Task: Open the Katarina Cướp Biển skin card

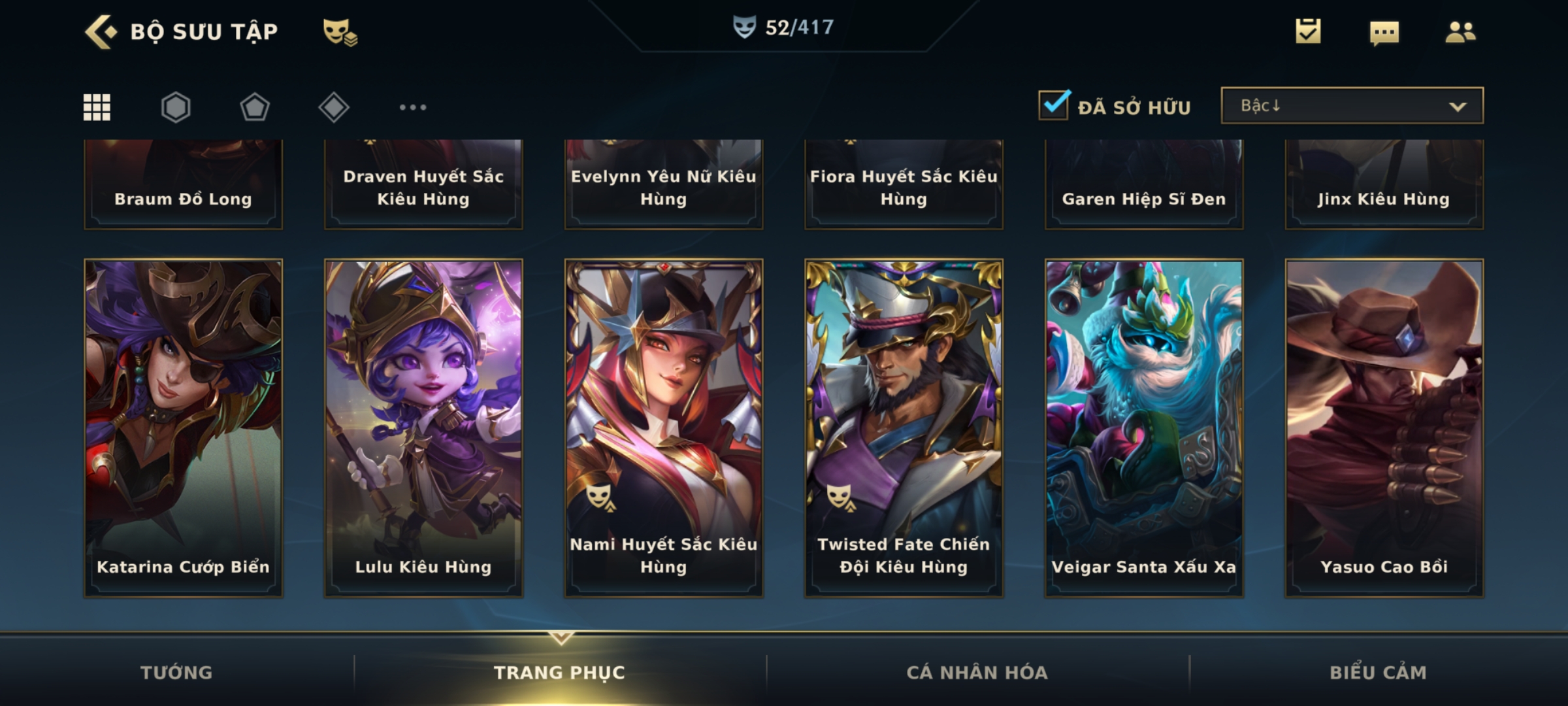Action: pos(183,428)
